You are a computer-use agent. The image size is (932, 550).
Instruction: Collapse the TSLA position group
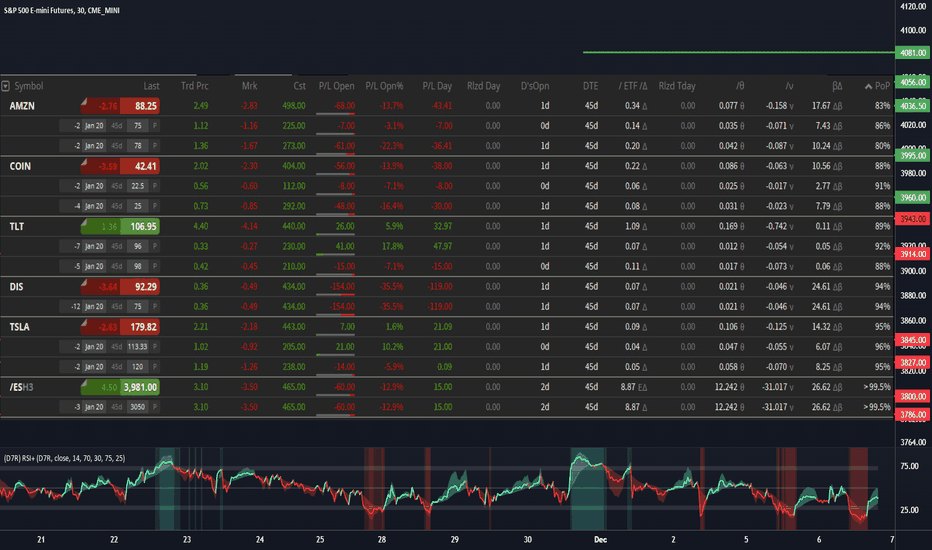point(20,327)
